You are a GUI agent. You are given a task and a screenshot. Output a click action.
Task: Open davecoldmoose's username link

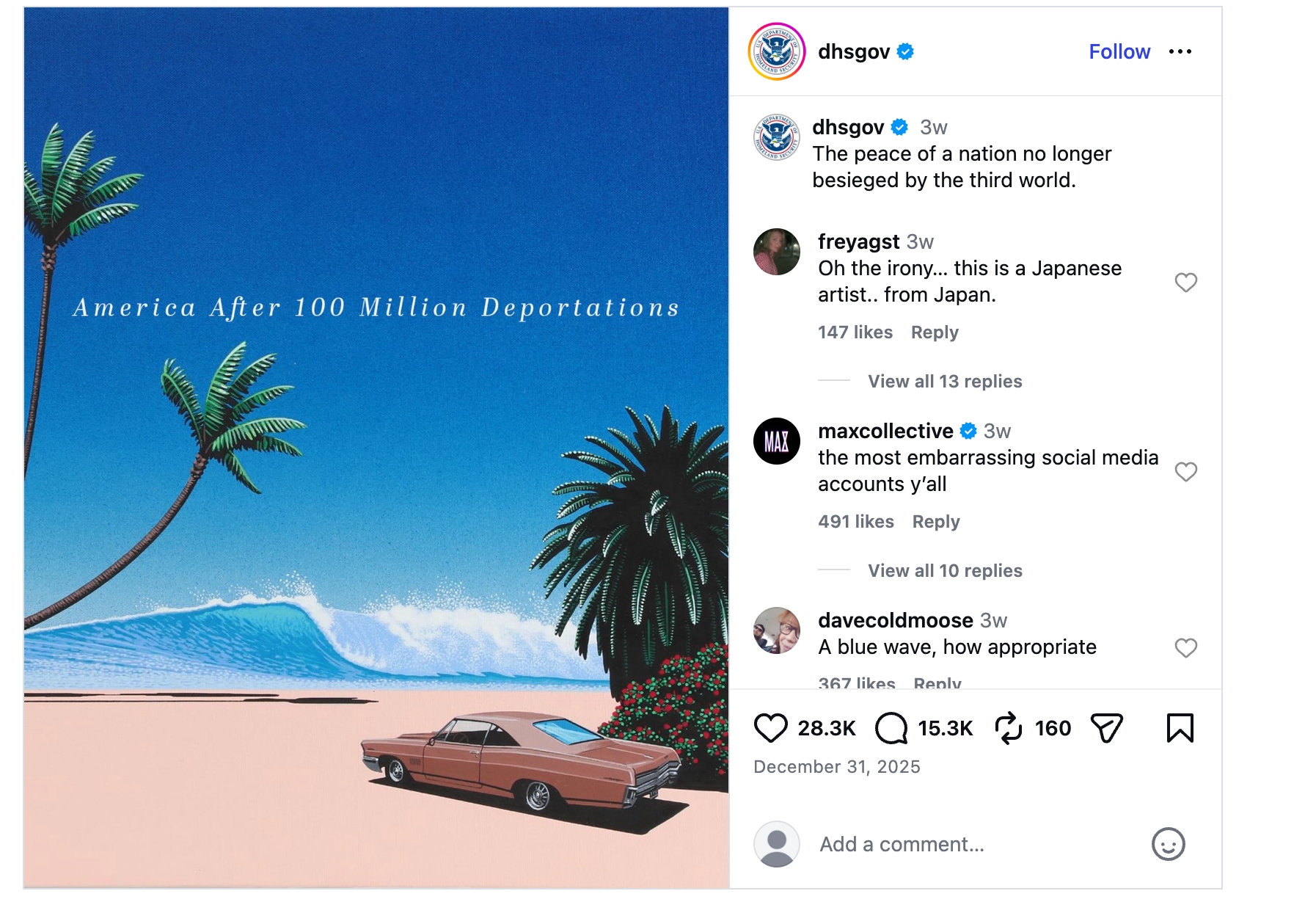(x=895, y=620)
